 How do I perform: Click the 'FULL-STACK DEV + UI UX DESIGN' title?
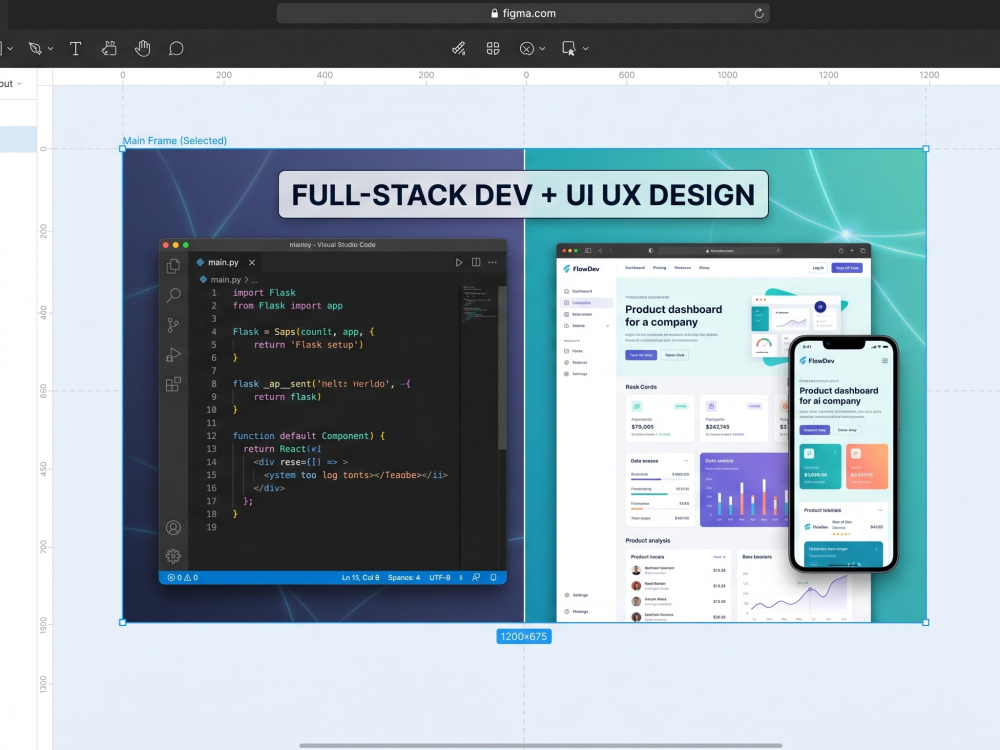524,195
